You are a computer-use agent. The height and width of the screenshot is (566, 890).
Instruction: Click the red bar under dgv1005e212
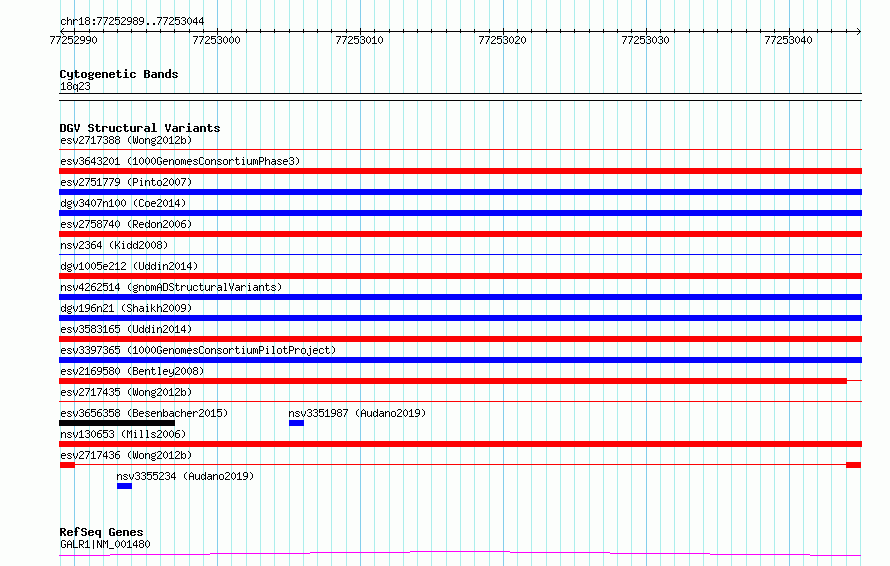click(460, 276)
